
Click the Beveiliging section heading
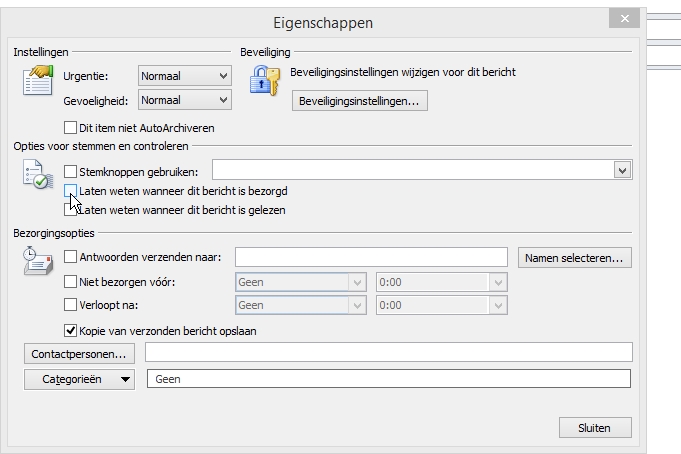point(265,52)
